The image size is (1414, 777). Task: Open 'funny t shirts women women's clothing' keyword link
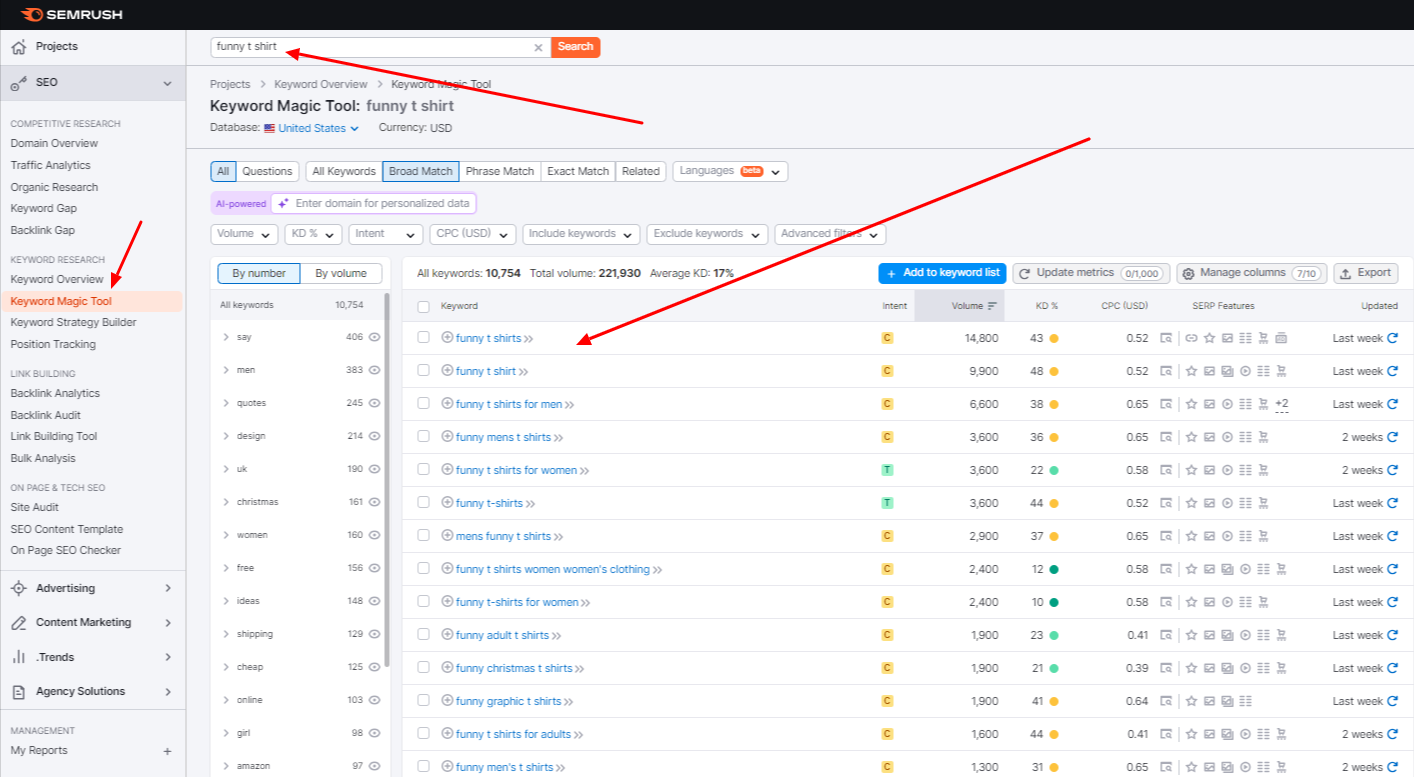point(553,569)
